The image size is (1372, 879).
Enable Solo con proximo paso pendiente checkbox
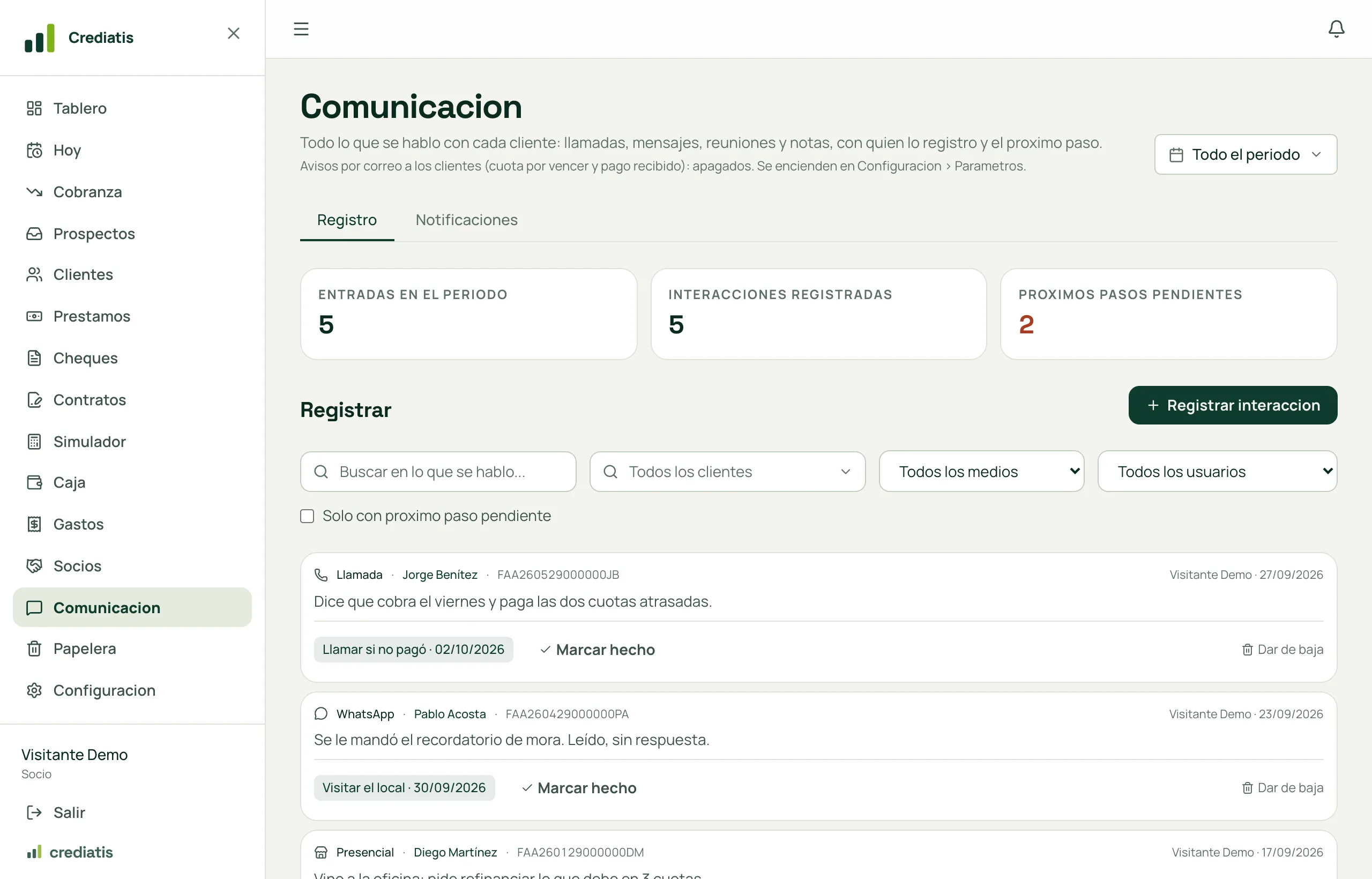[307, 516]
